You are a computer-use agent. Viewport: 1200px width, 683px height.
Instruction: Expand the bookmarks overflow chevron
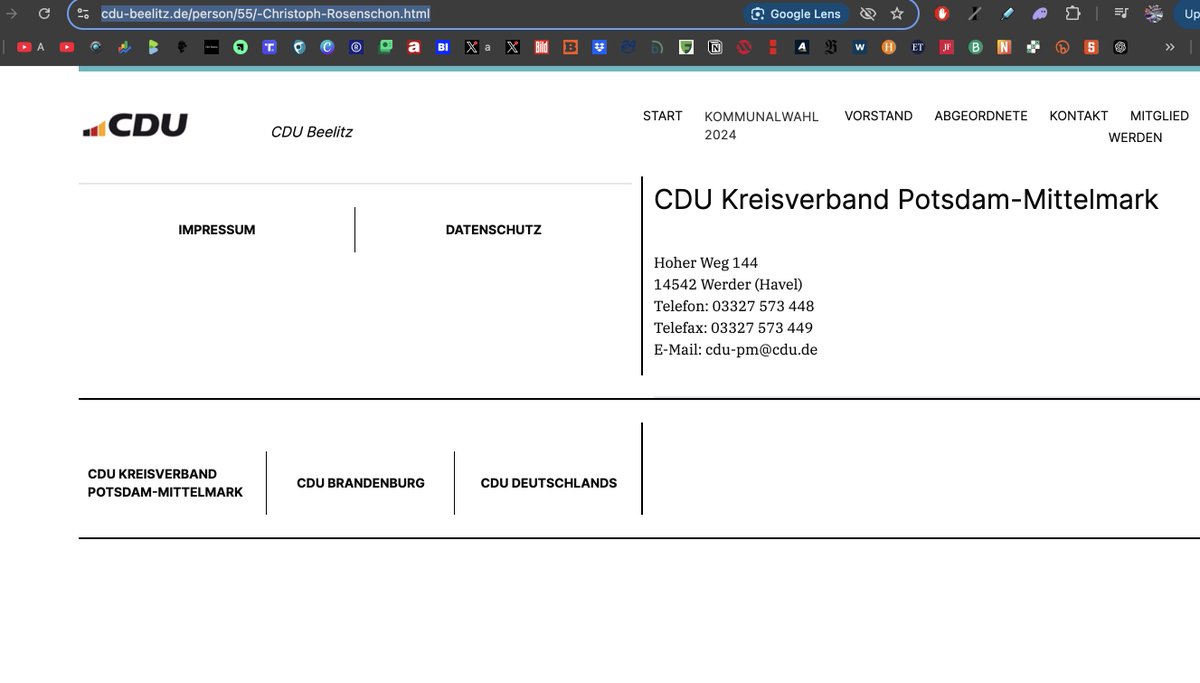point(1169,46)
